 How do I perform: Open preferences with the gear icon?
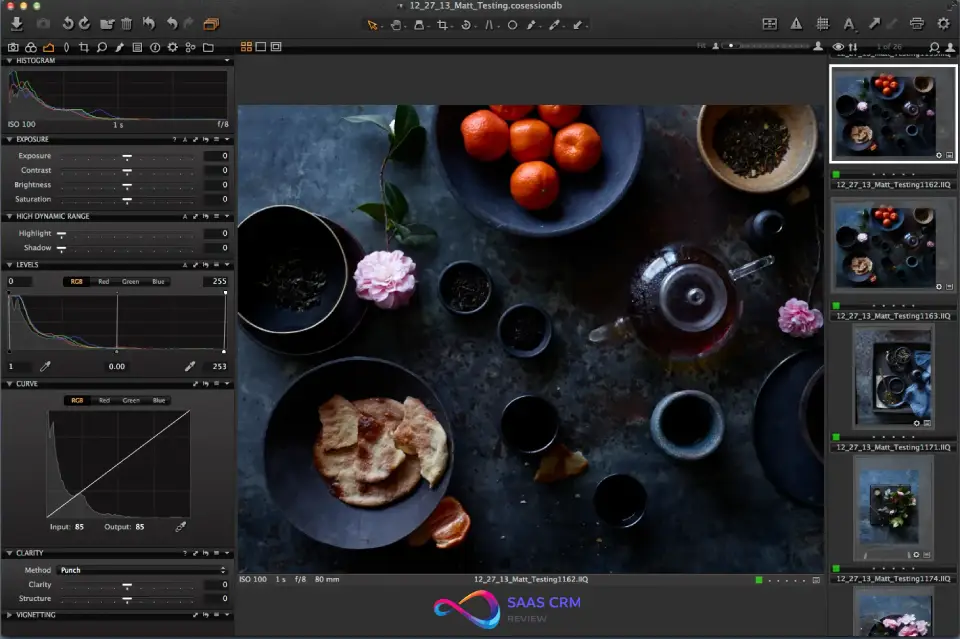(x=943, y=23)
